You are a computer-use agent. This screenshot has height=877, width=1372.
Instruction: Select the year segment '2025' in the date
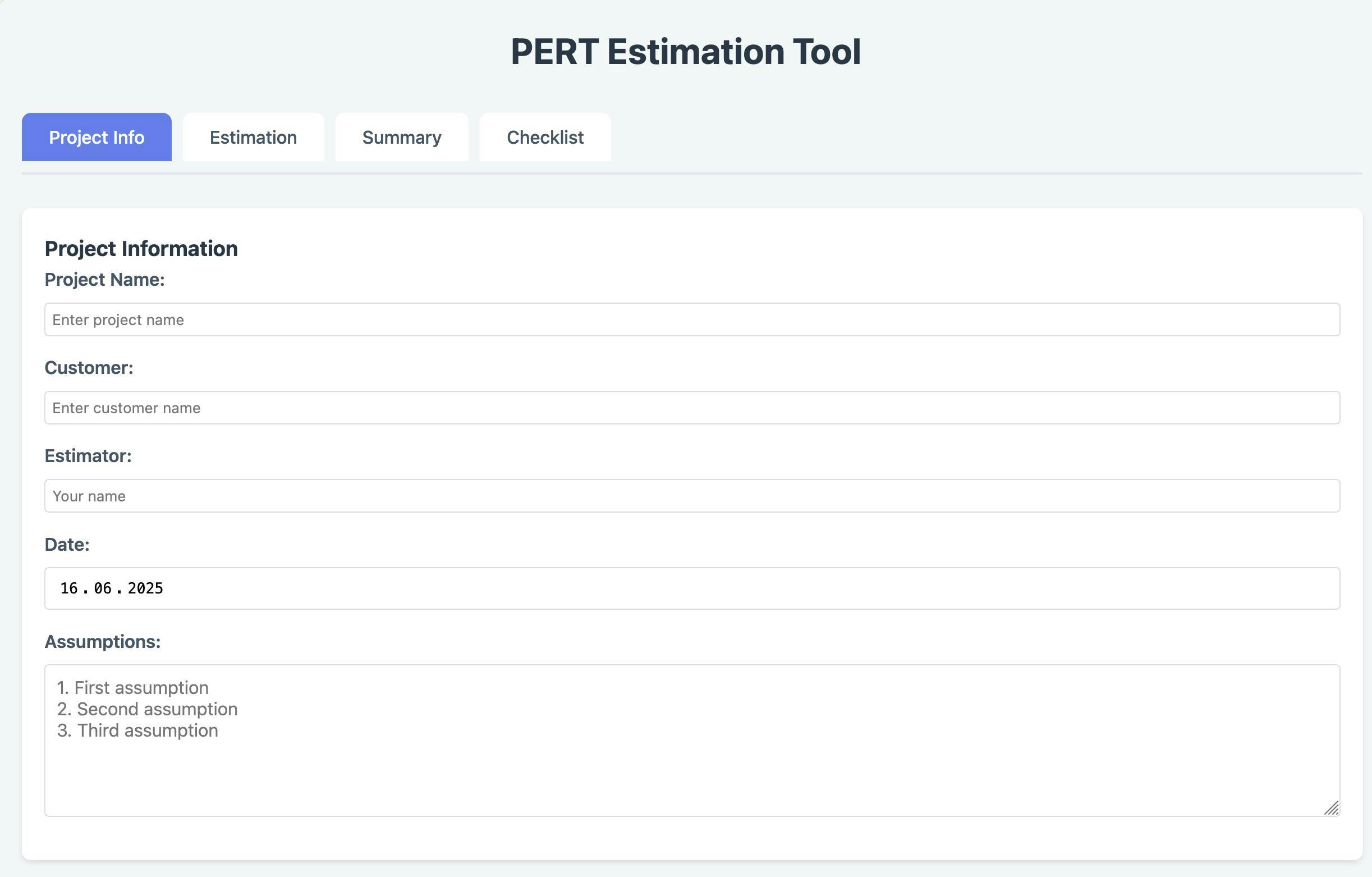pyautogui.click(x=145, y=588)
